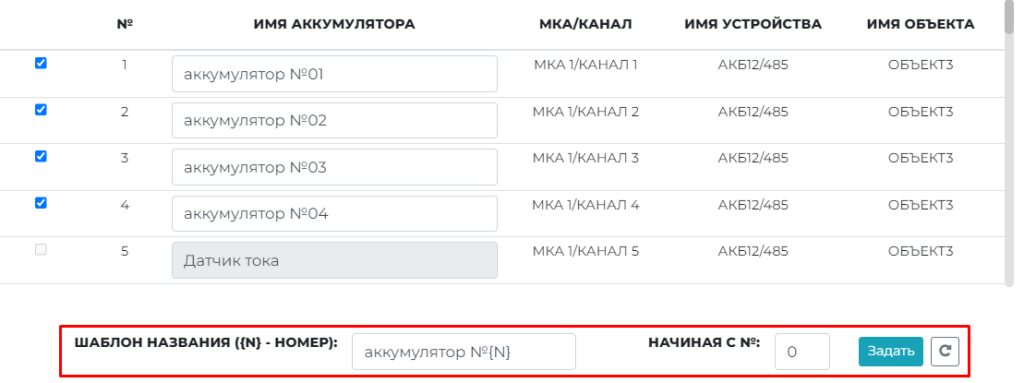1024x383 pixels.
Task: Toggle the checkbox for row 3
Action: pos(40,156)
